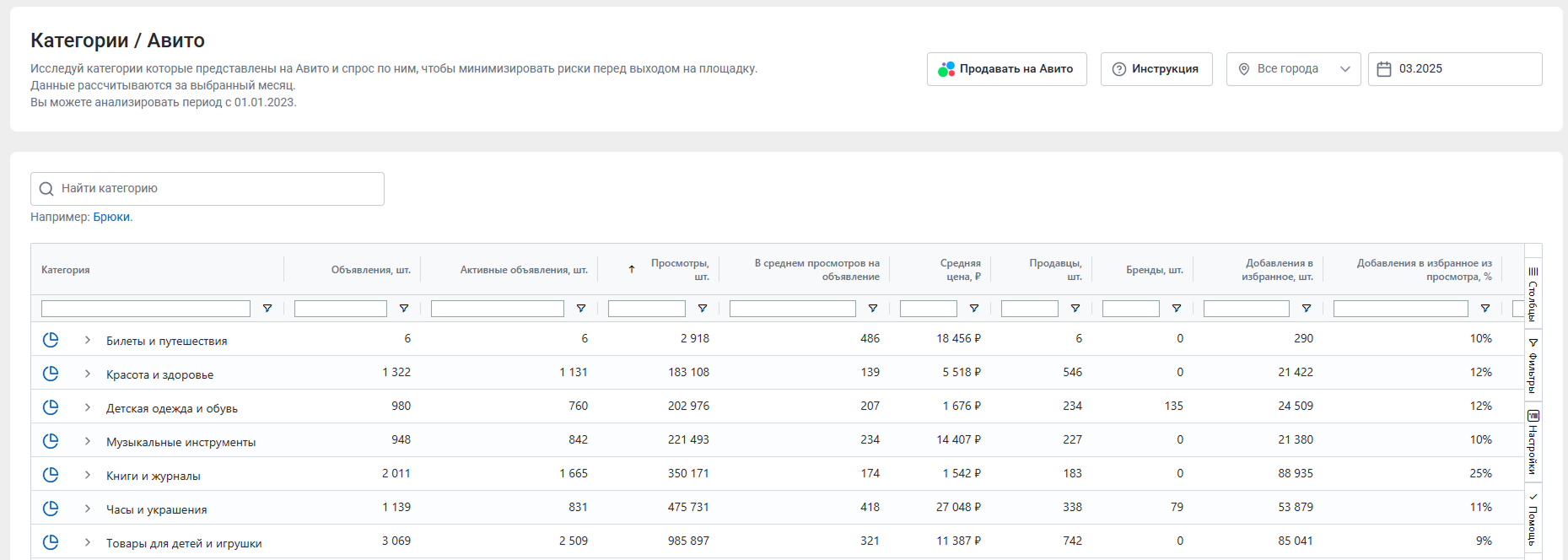Open pie chart for Билеты и путешествия
This screenshot has width=1568, height=560.
[51, 340]
